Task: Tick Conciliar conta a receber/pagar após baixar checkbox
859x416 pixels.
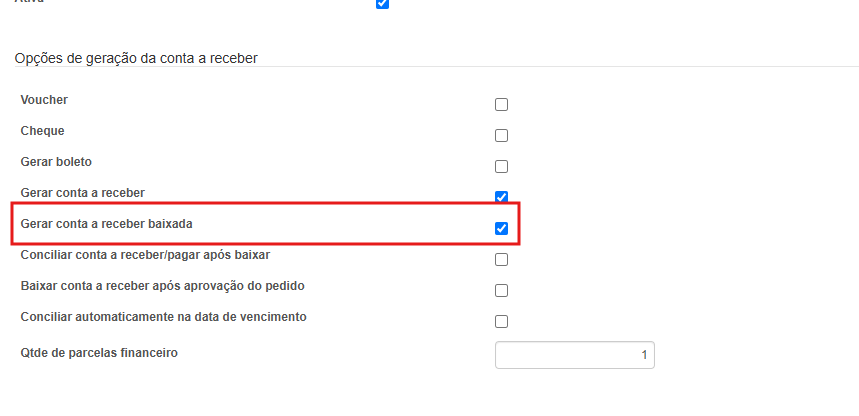Action: pos(502,260)
